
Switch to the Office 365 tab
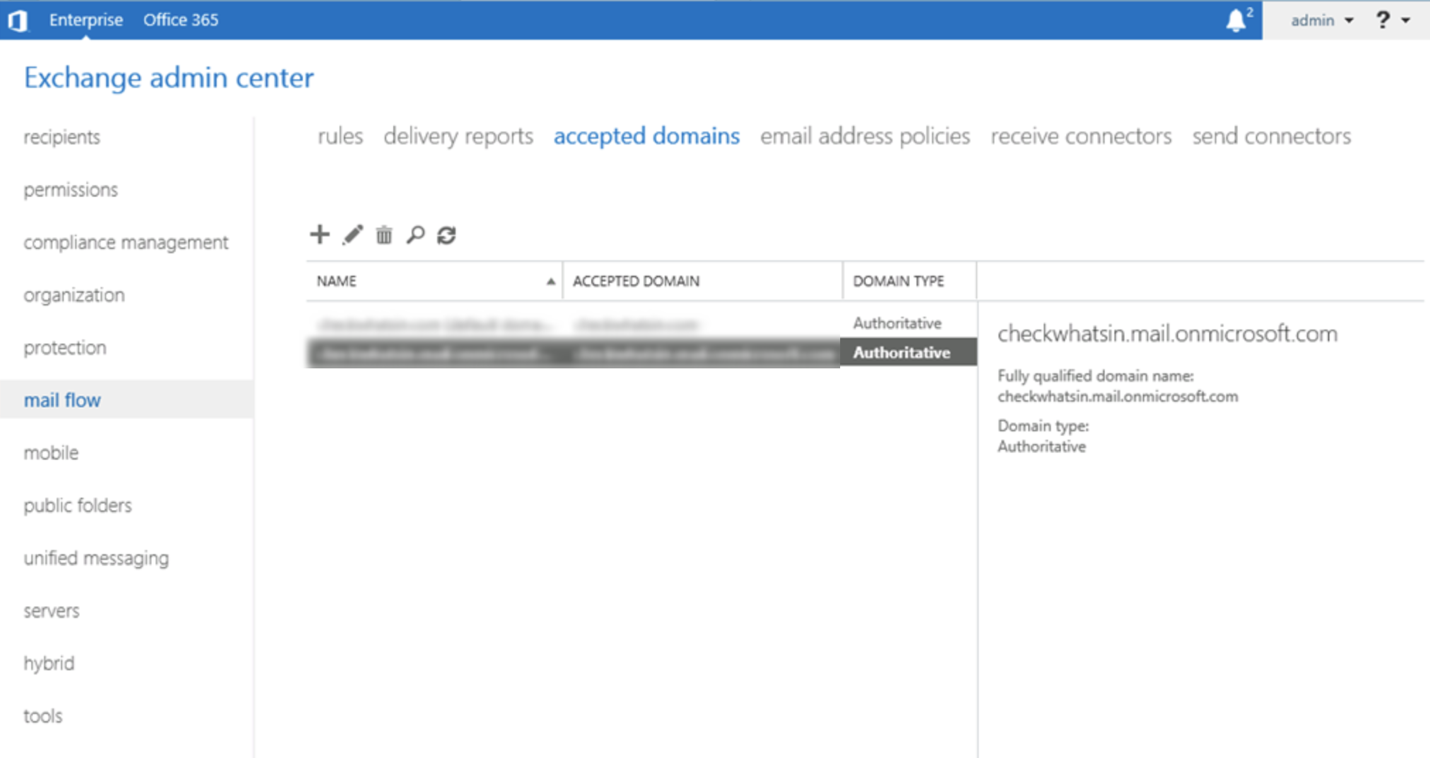coord(181,20)
